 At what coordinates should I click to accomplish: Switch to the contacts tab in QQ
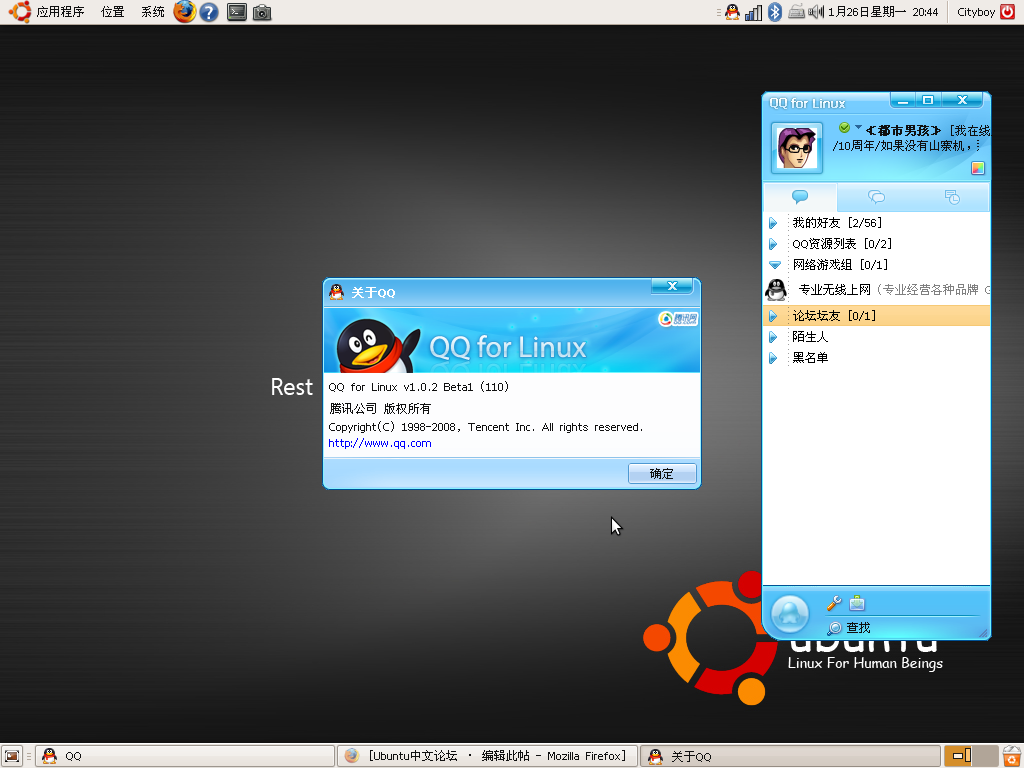coord(800,197)
